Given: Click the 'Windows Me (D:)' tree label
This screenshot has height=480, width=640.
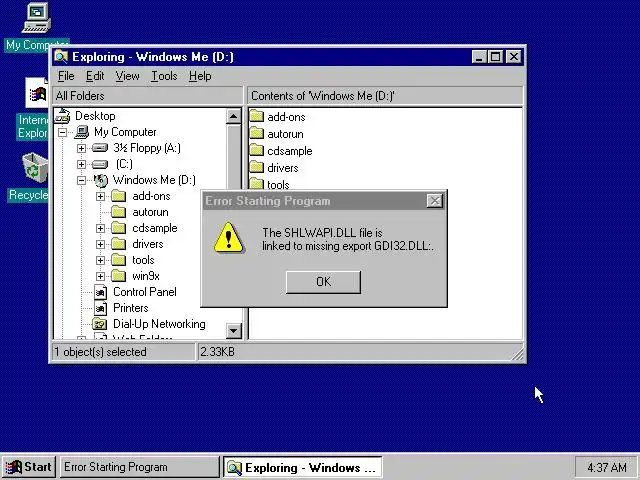Looking at the screenshot, I should tap(154, 180).
